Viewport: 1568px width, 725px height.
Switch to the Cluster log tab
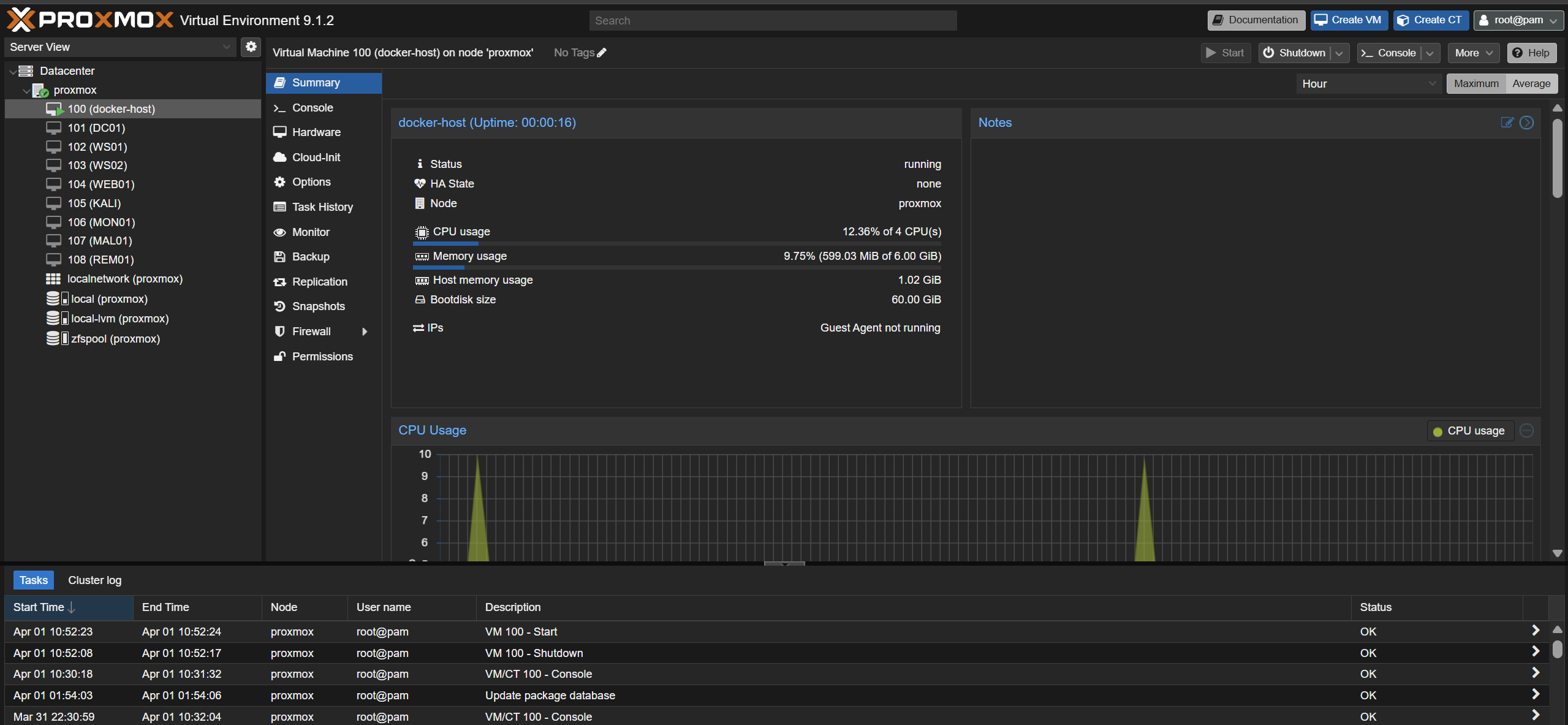click(x=94, y=580)
